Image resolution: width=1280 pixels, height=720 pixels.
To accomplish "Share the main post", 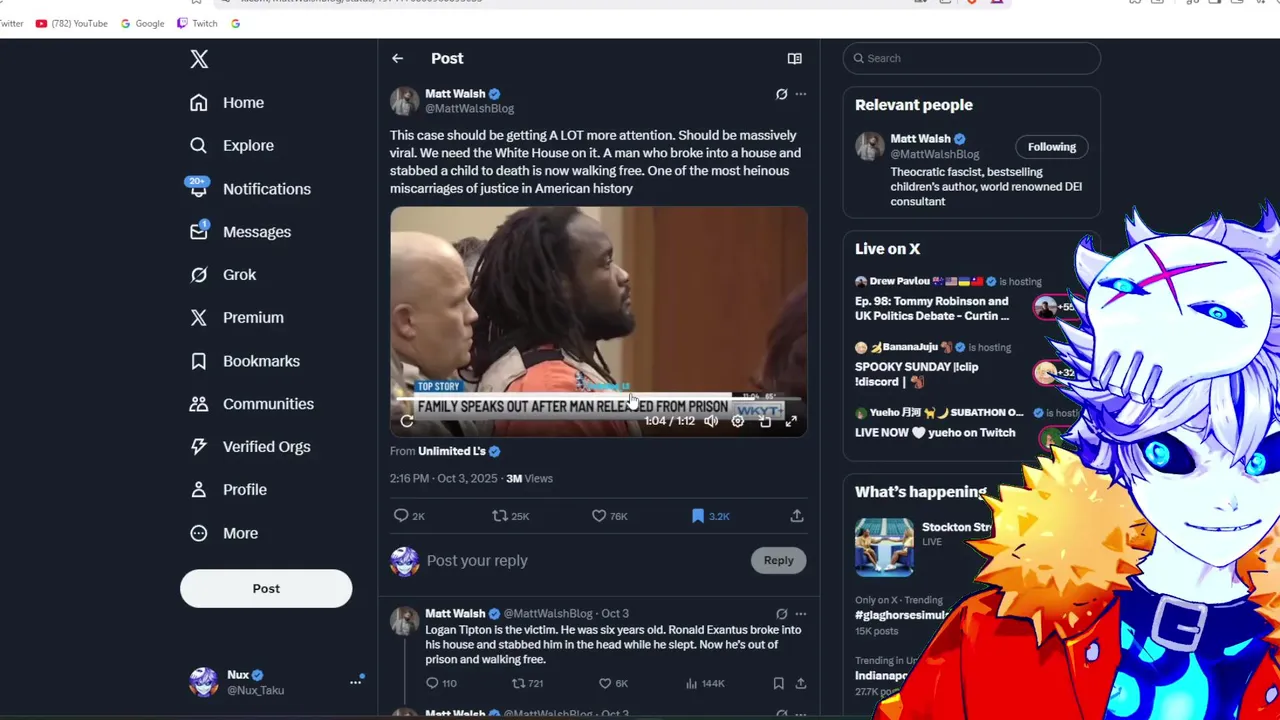I will pos(797,516).
